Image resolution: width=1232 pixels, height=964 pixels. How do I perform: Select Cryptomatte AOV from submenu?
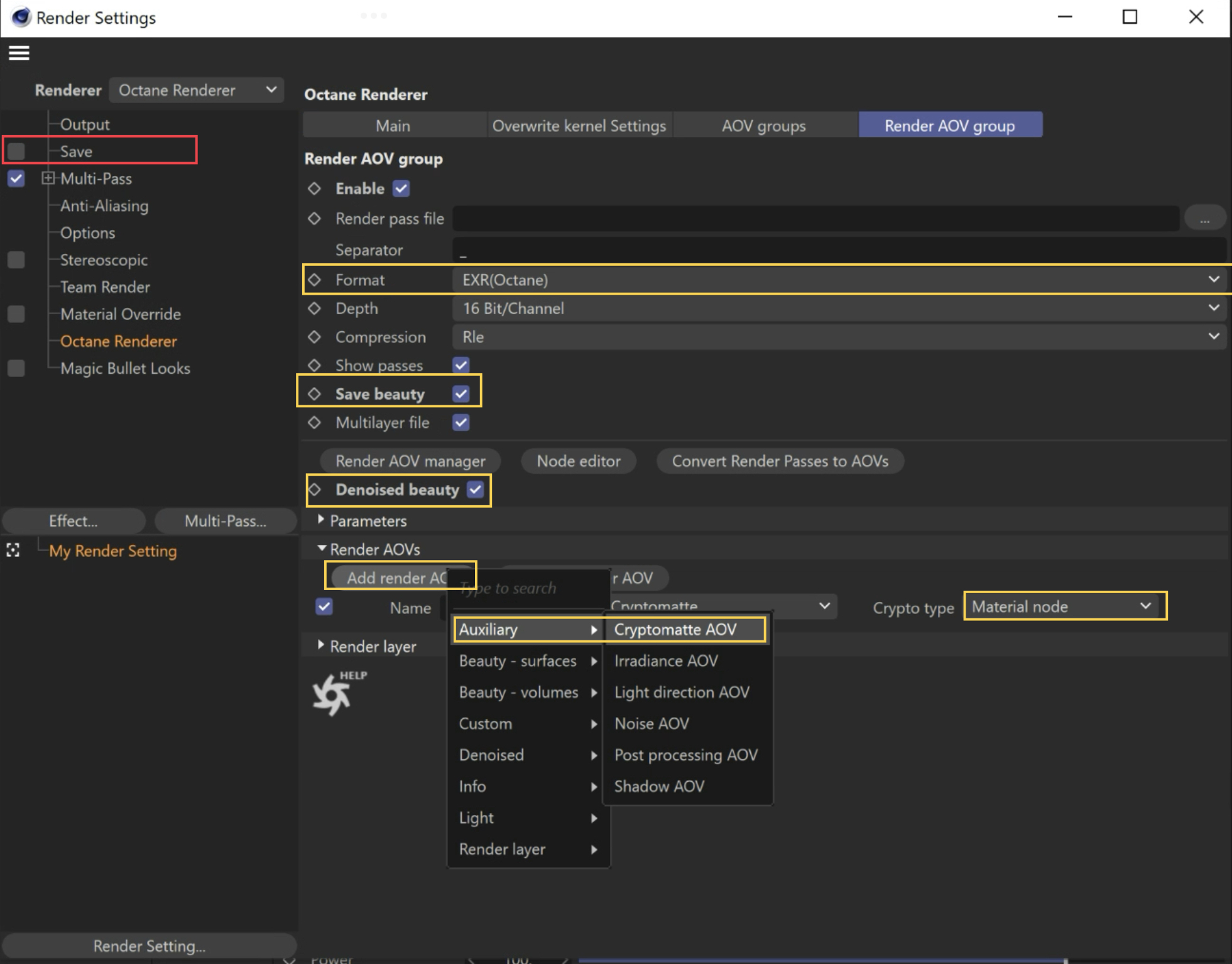click(676, 629)
